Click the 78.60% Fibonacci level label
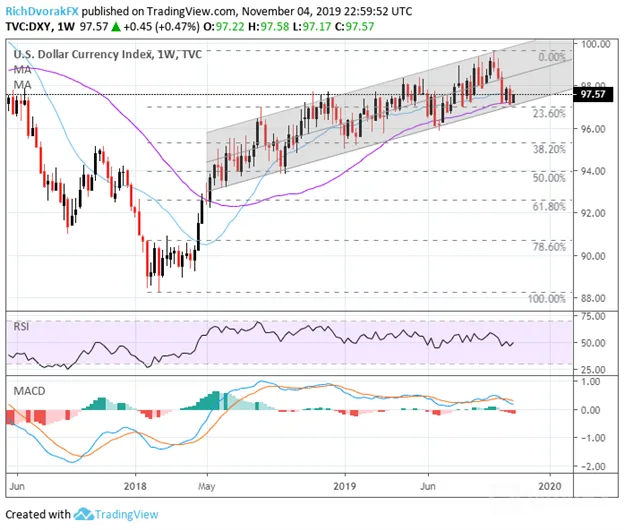 pyautogui.click(x=549, y=247)
